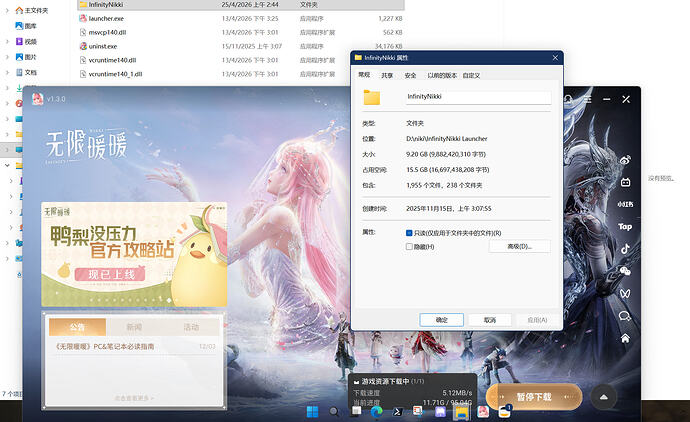The image size is (690, 422).
Task: Expand the 主文件夹 tree node chevron
Action: pos(7,10)
